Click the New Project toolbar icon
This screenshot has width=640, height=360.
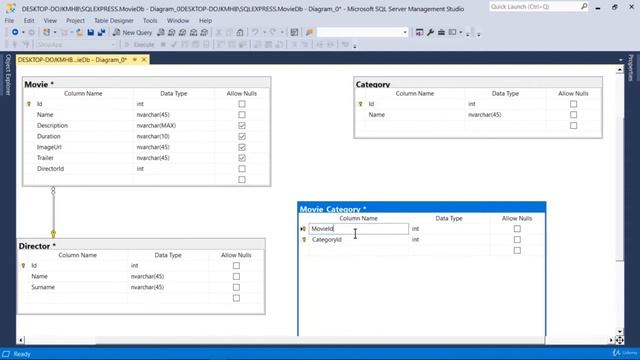(x=47, y=32)
